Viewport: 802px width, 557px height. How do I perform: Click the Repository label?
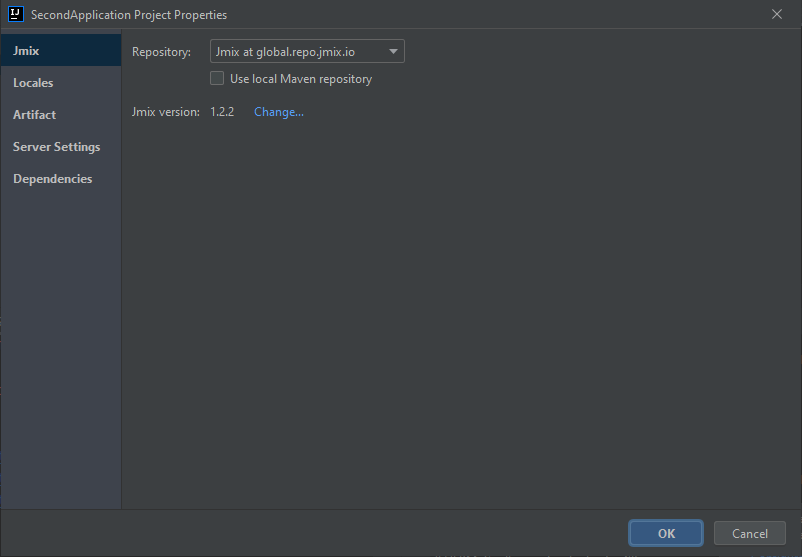click(x=161, y=52)
